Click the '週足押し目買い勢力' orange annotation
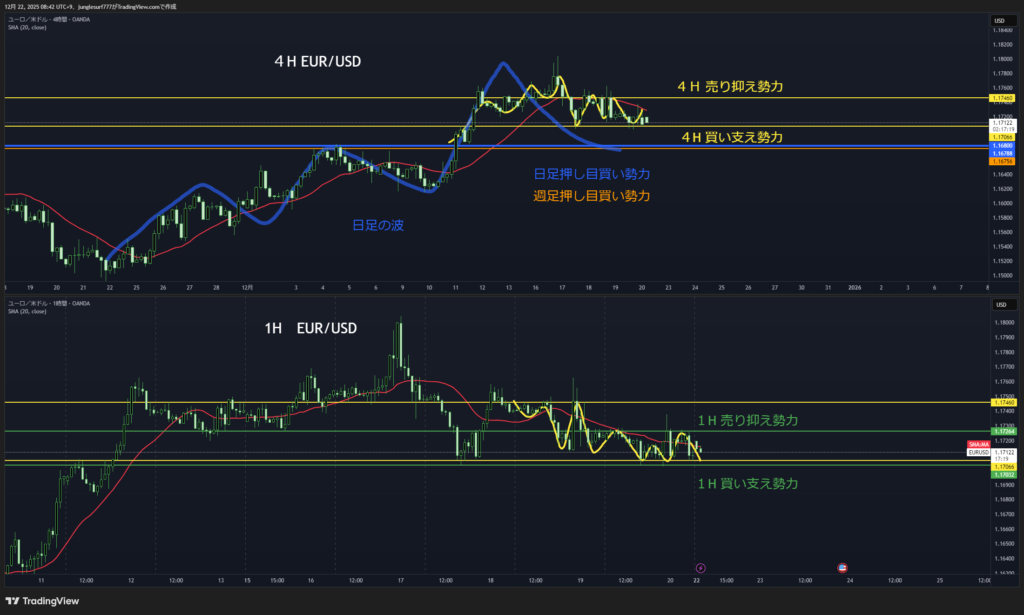This screenshot has width=1024, height=615. (x=592, y=196)
